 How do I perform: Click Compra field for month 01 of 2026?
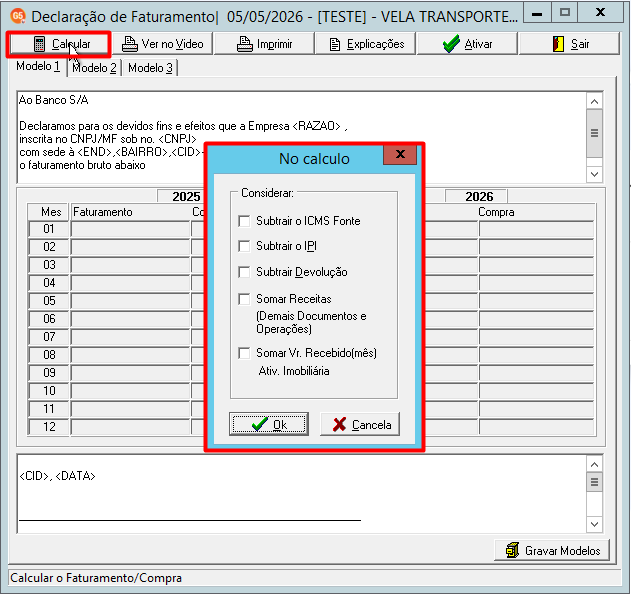(536, 229)
